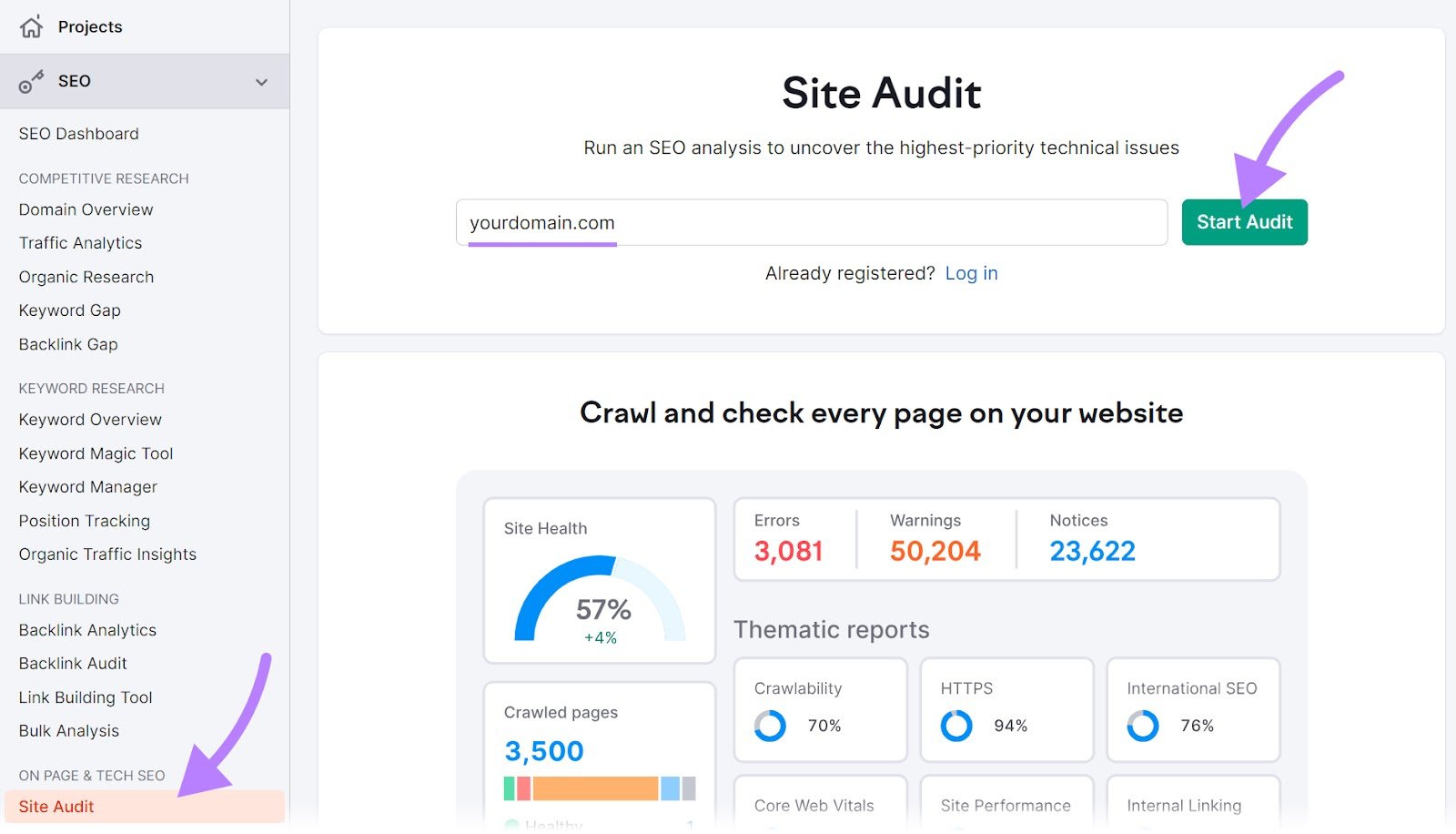Click the yourdomain.com input field

coord(812,222)
